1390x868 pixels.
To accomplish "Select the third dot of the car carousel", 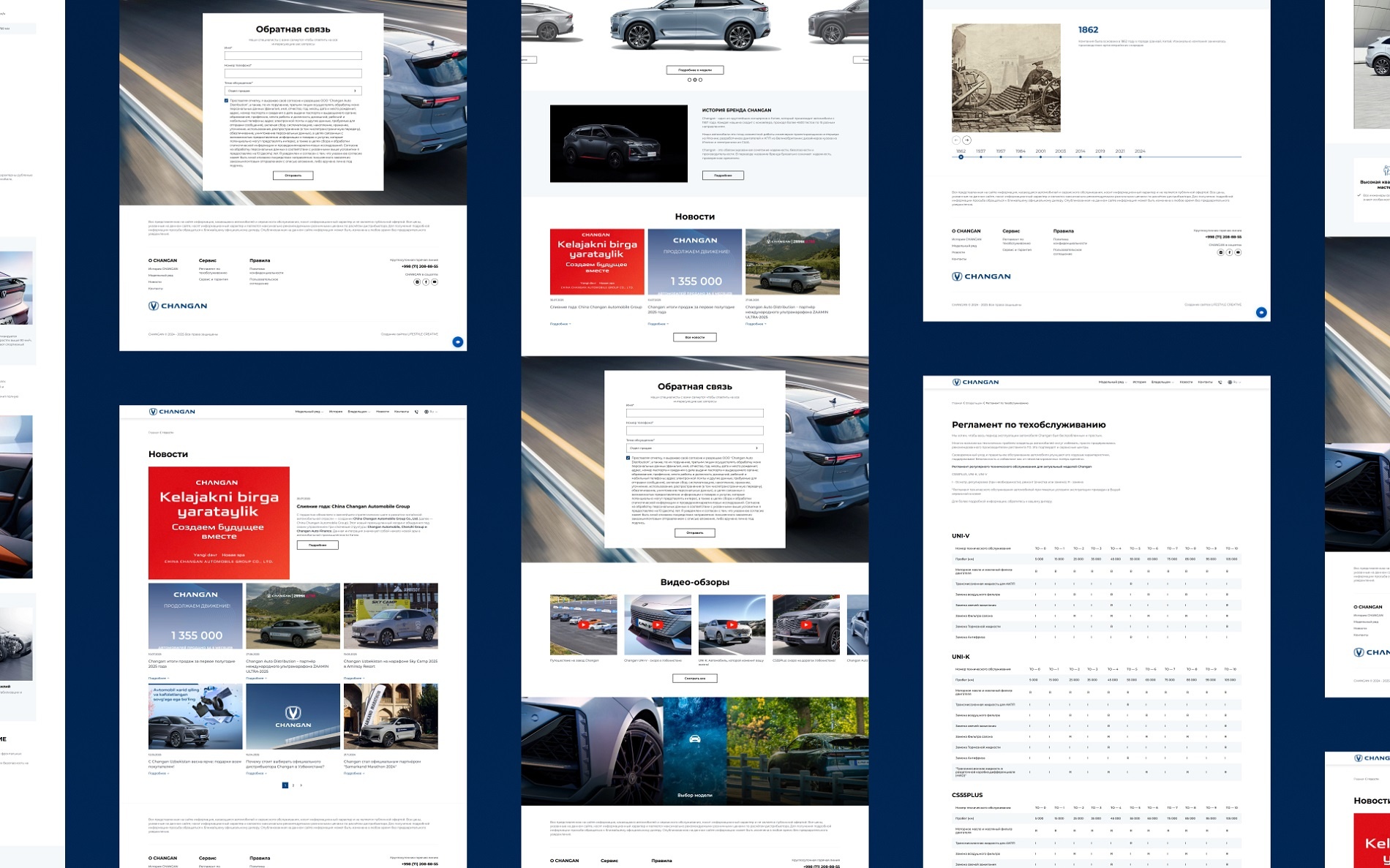I will coord(700,80).
